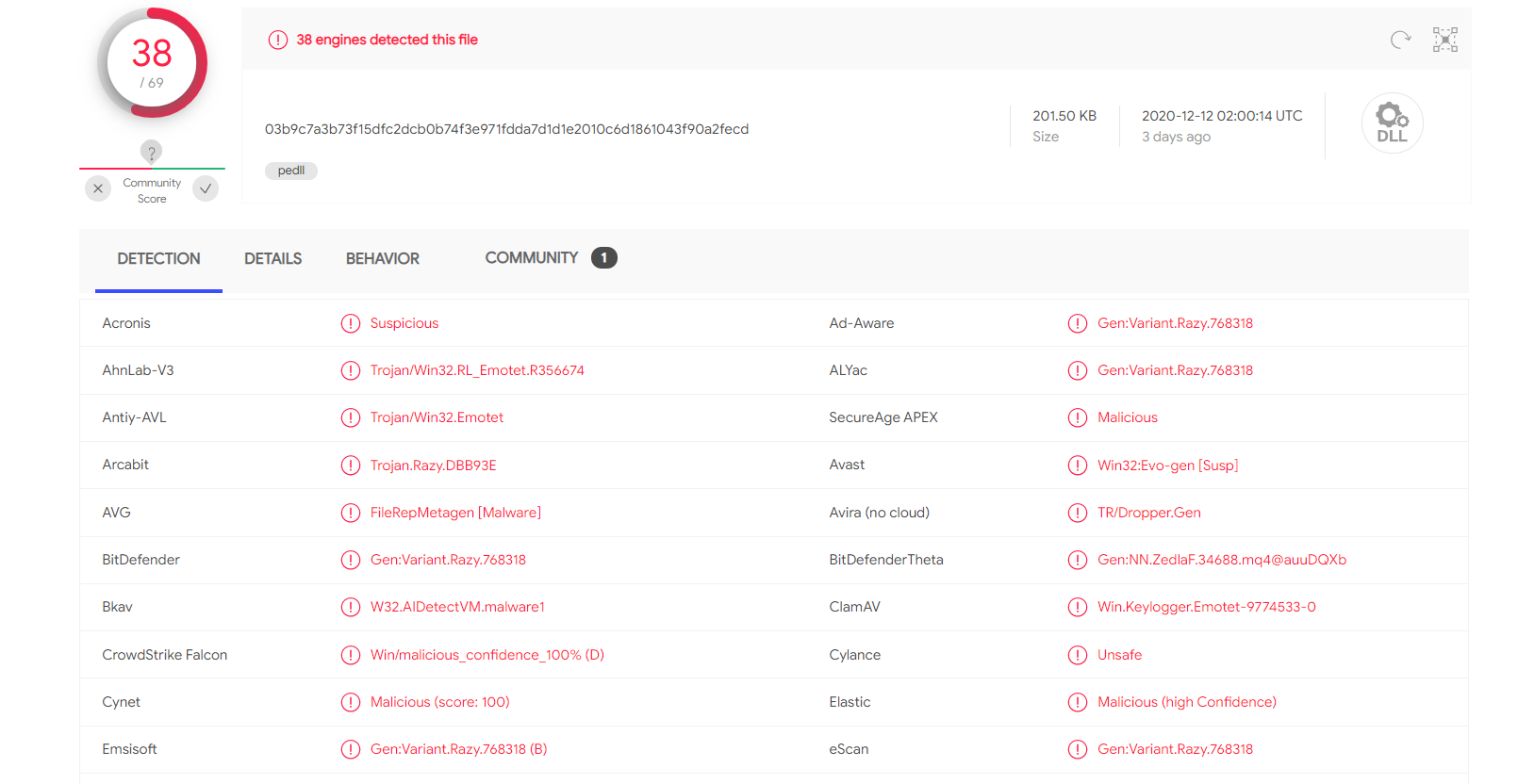Click the pedll tag

coord(291,171)
